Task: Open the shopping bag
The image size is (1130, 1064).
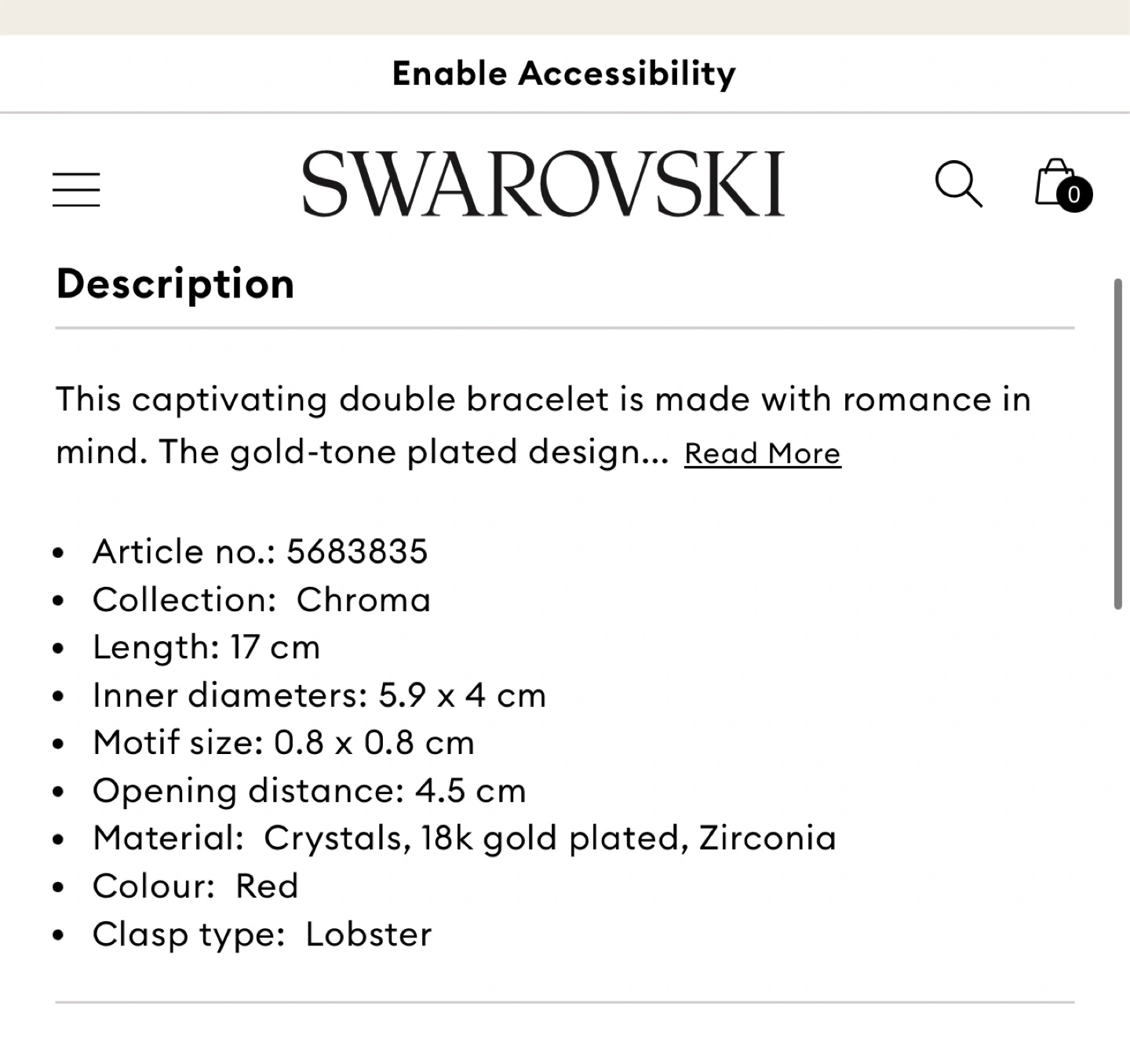Action: (x=1054, y=182)
